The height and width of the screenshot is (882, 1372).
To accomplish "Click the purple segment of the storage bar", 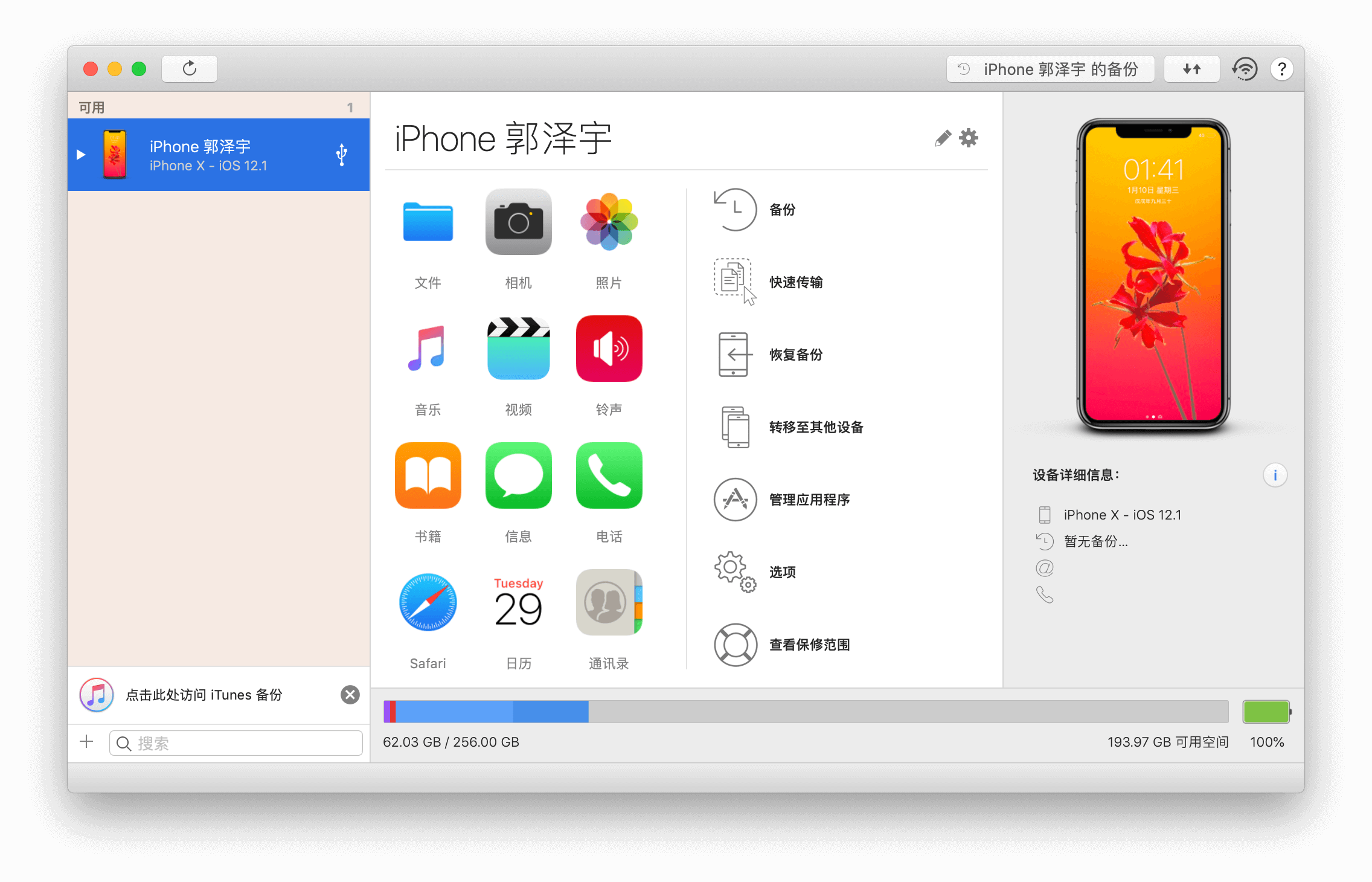I will [386, 712].
